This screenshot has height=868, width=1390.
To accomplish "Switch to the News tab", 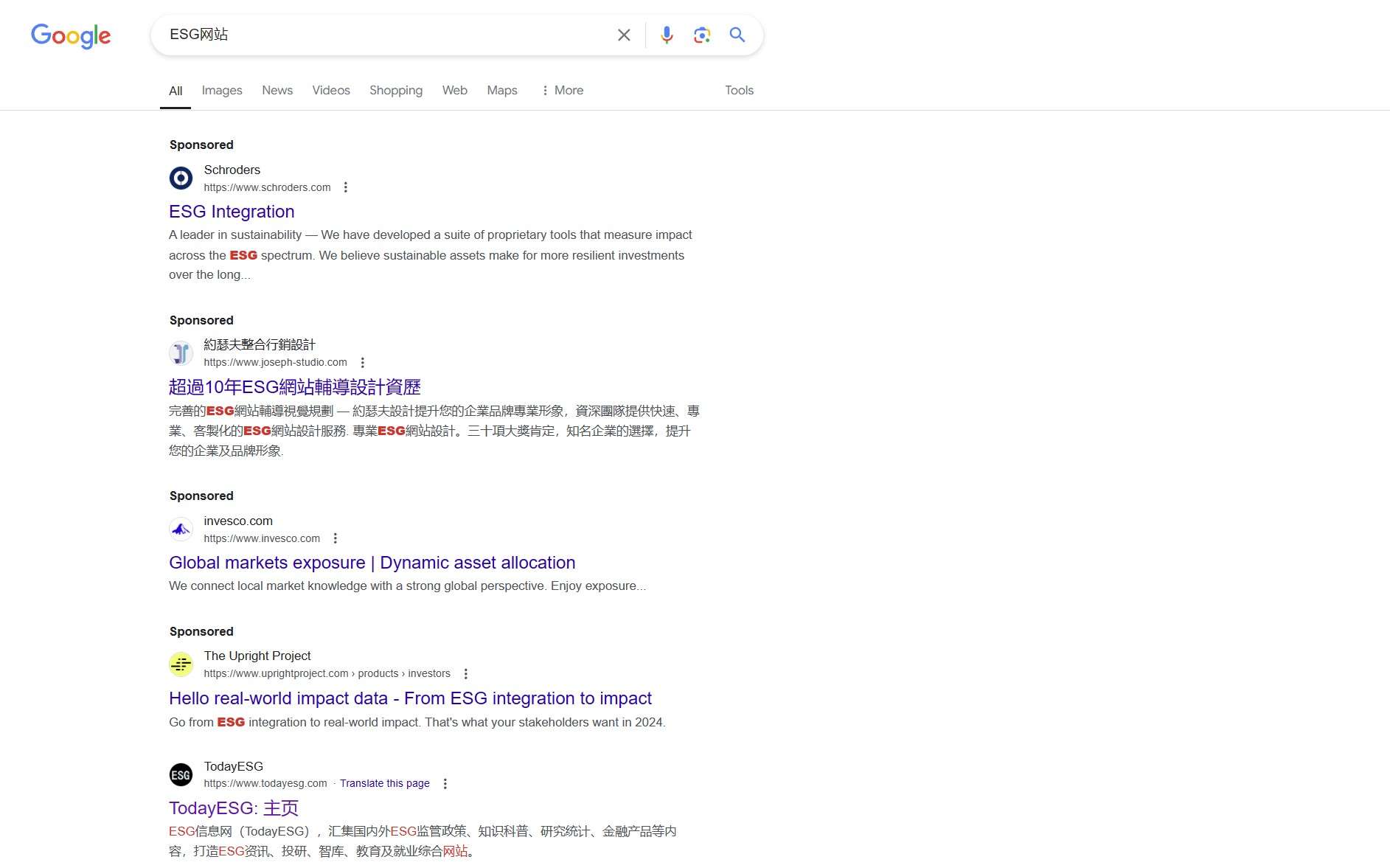I will pos(277,90).
